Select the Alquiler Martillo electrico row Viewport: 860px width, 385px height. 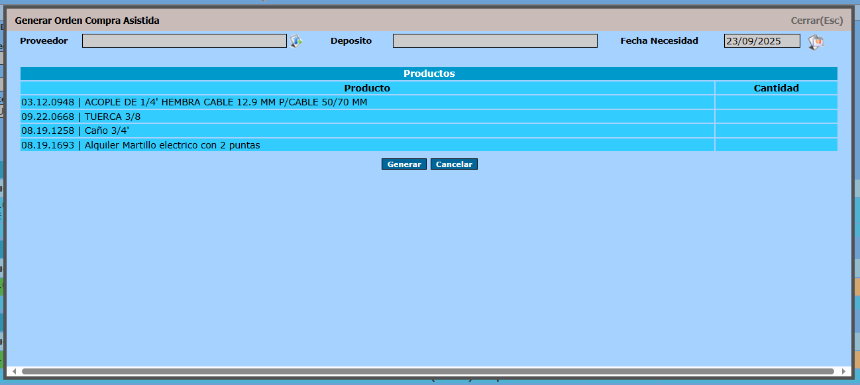coord(367,145)
